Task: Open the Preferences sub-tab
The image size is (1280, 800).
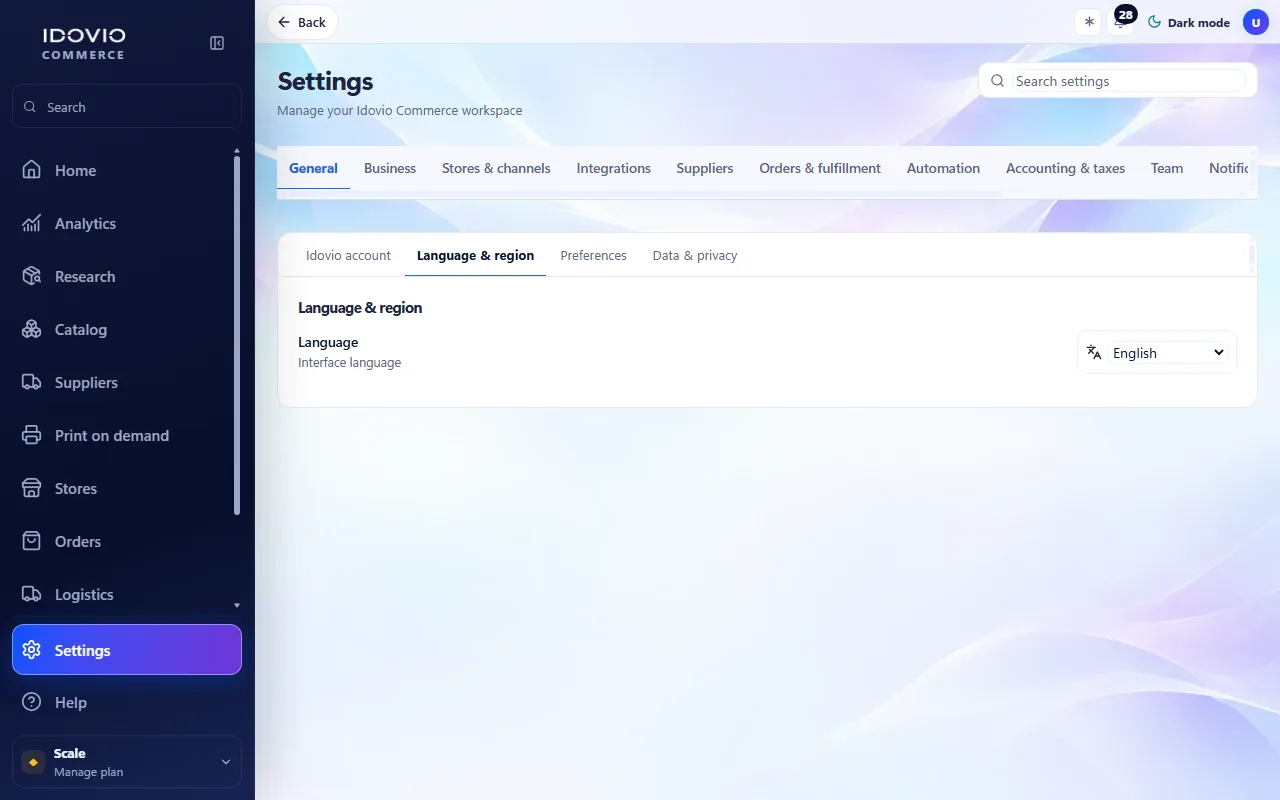Action: point(593,256)
